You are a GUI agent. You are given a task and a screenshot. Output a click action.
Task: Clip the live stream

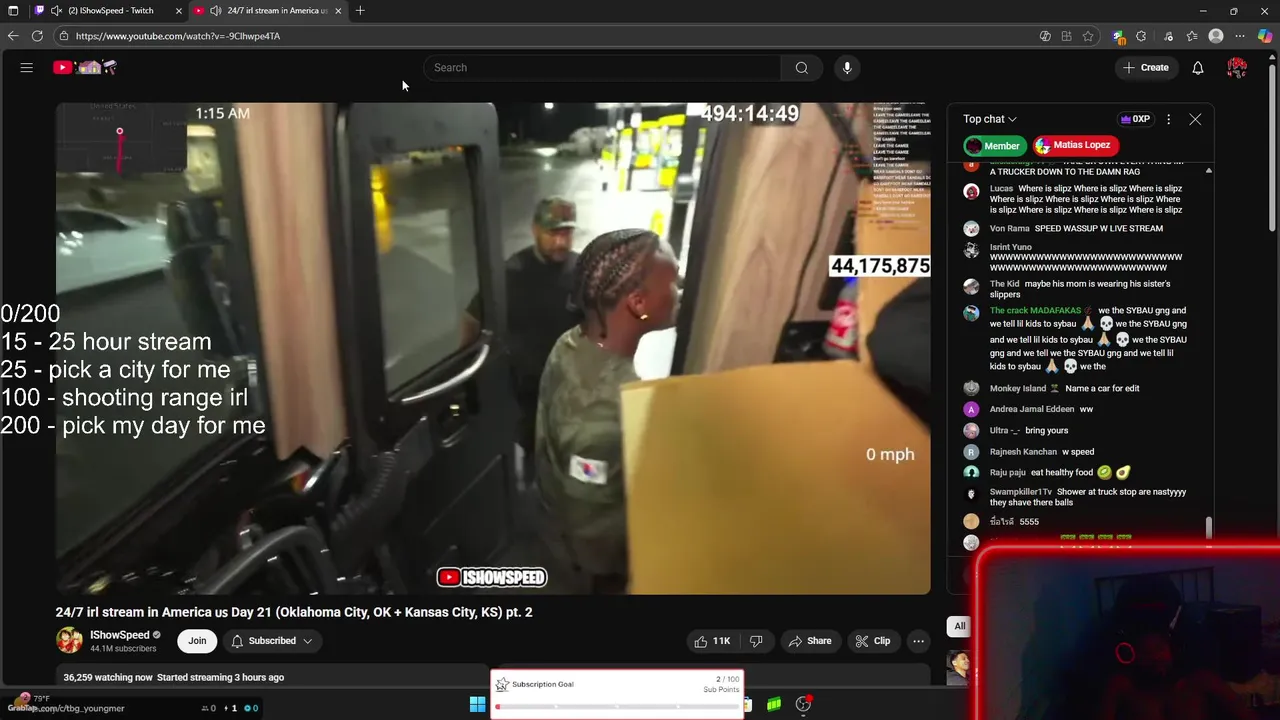tap(872, 641)
